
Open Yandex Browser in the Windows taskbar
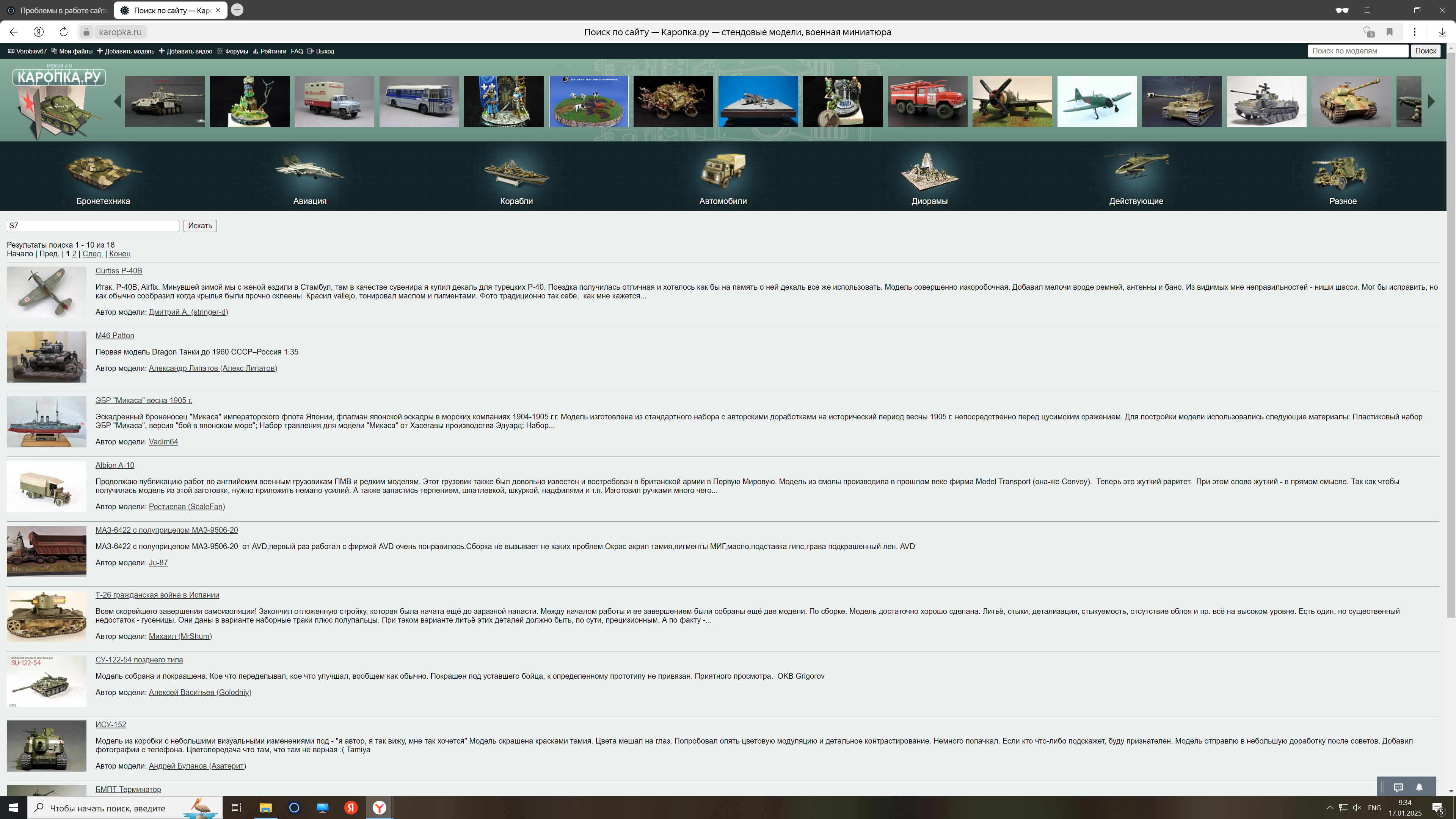379,808
